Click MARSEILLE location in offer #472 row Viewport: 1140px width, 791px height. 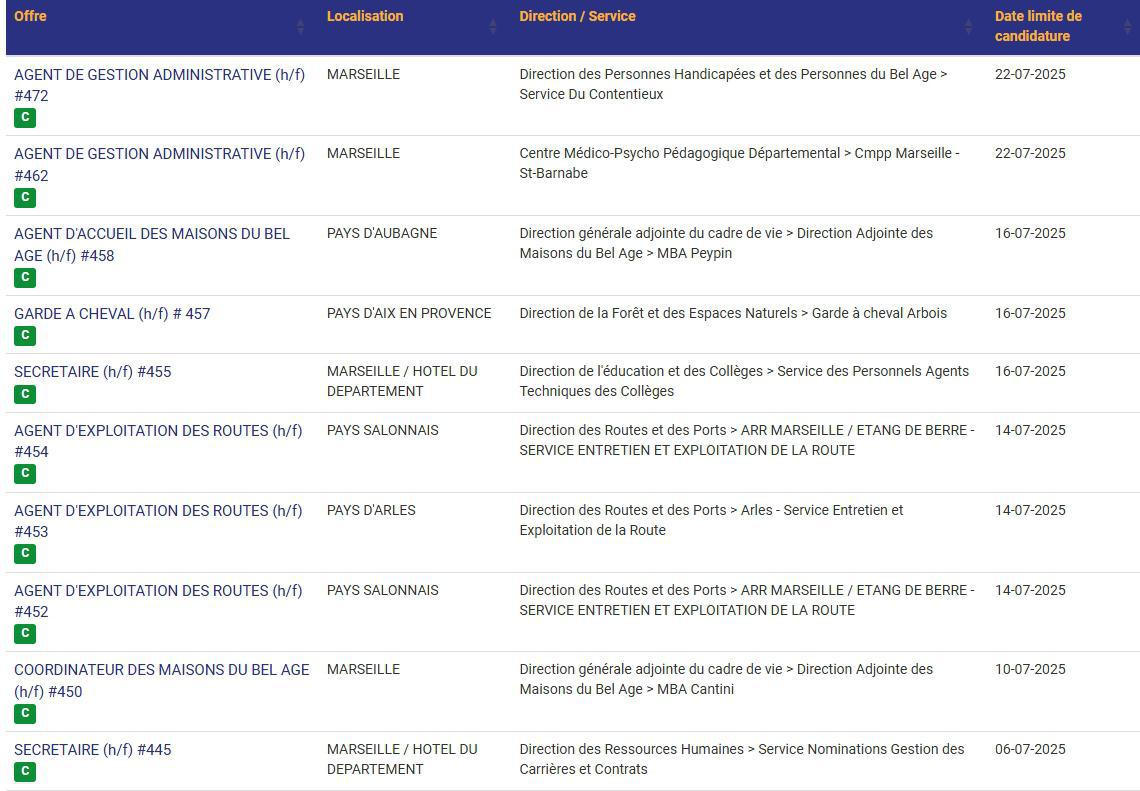pyautogui.click(x=364, y=74)
